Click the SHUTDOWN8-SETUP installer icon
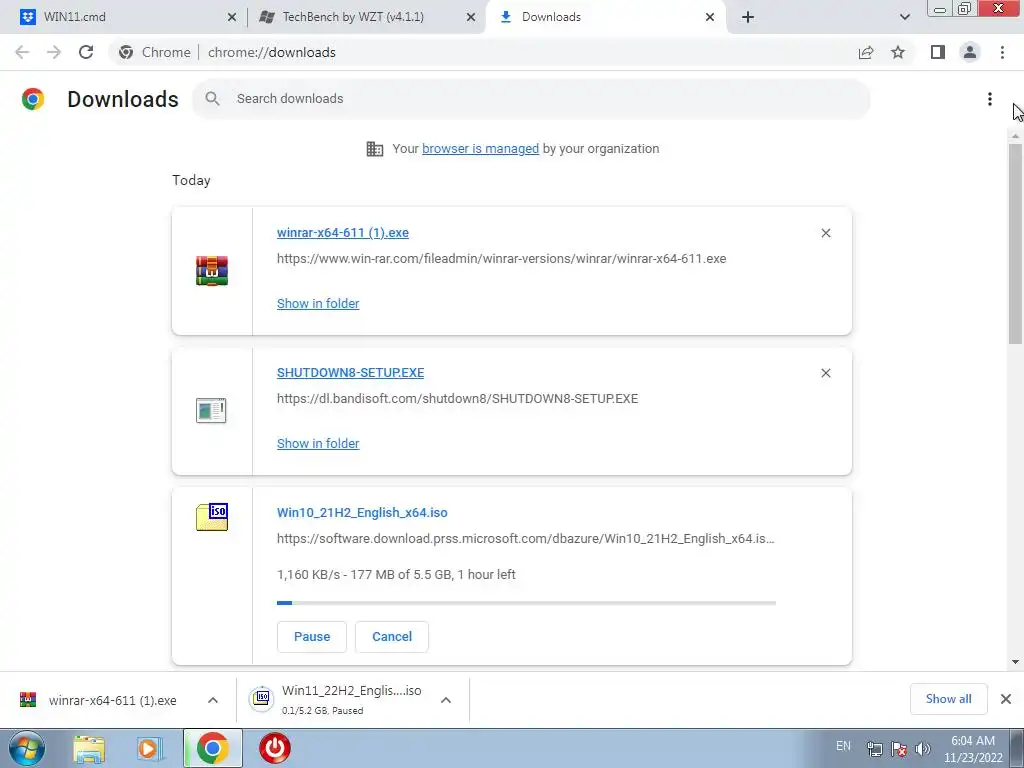This screenshot has width=1024, height=768. 211,411
